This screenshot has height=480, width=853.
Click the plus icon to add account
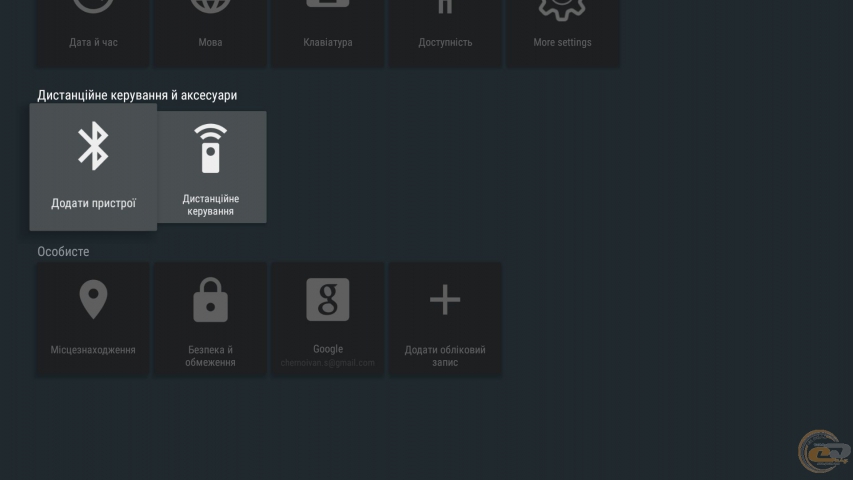pyautogui.click(x=445, y=299)
